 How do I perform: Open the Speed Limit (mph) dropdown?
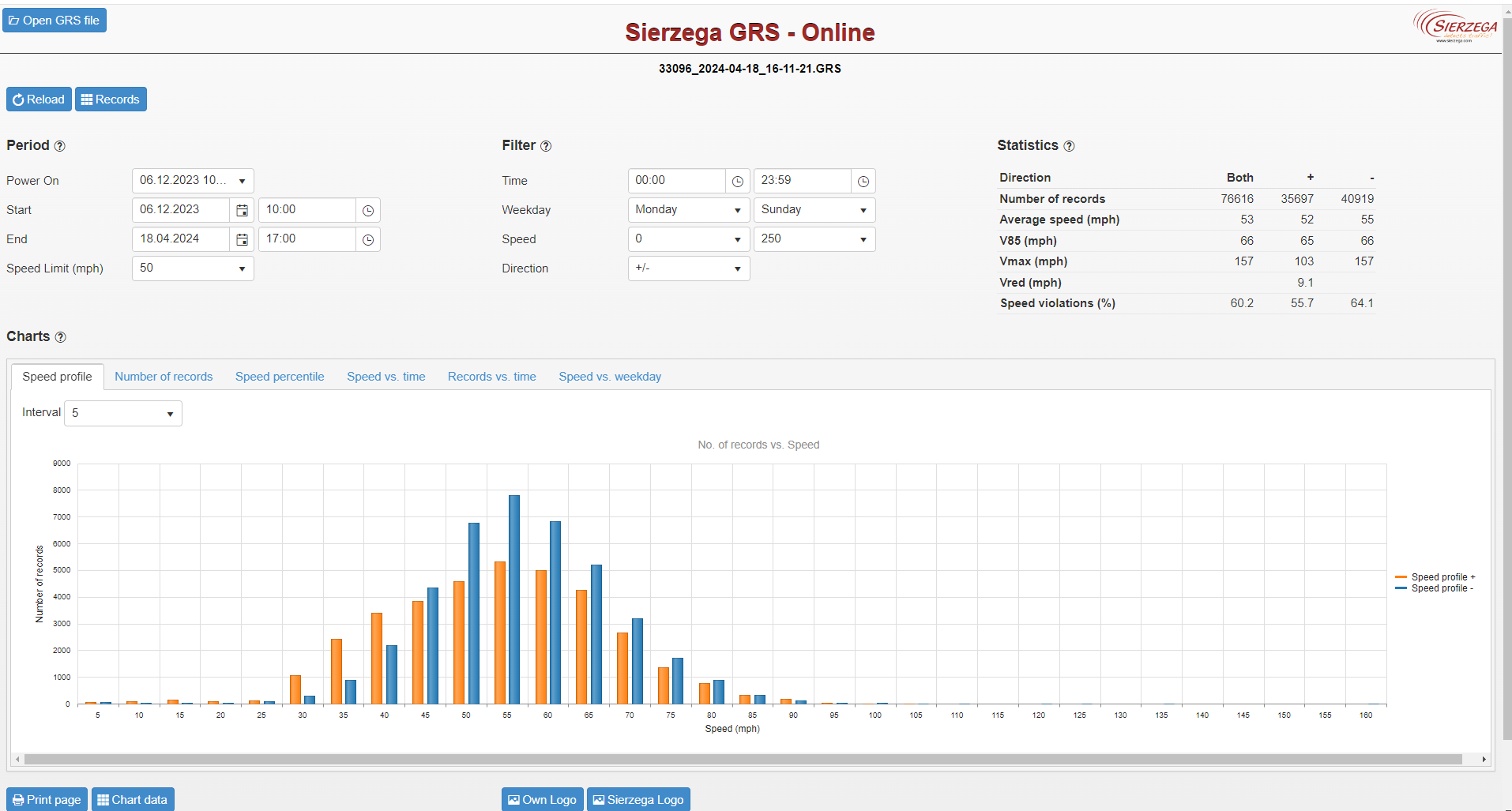click(x=193, y=268)
